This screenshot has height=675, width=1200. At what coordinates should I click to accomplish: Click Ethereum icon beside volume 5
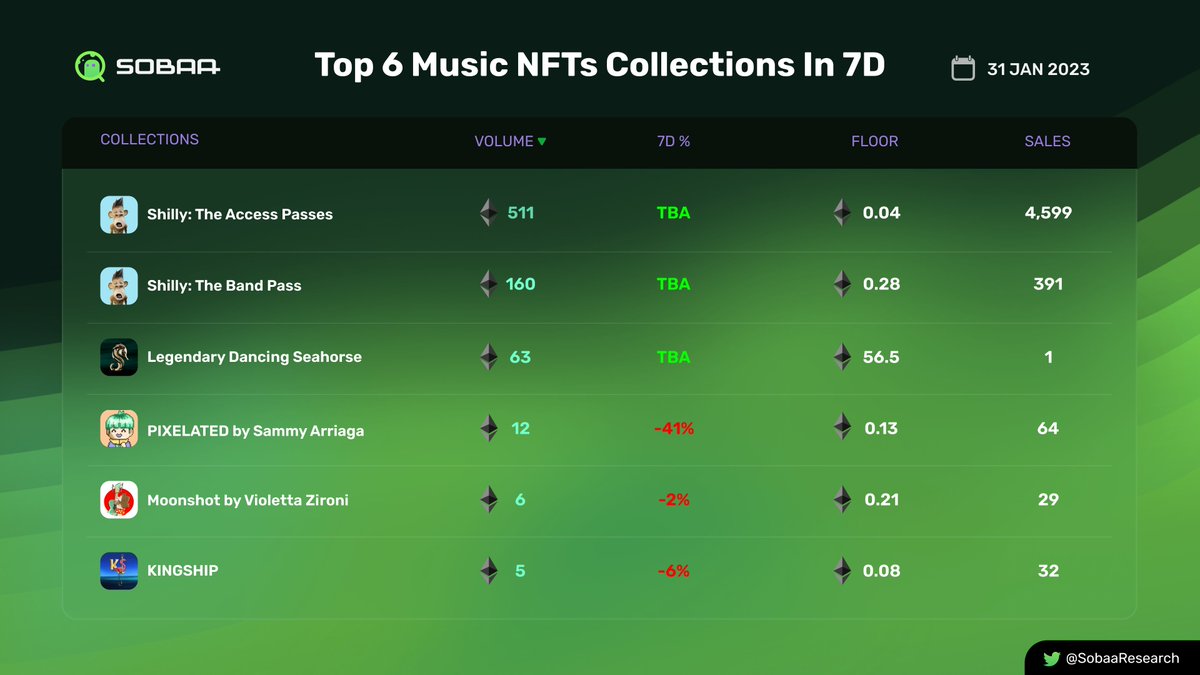pyautogui.click(x=488, y=571)
